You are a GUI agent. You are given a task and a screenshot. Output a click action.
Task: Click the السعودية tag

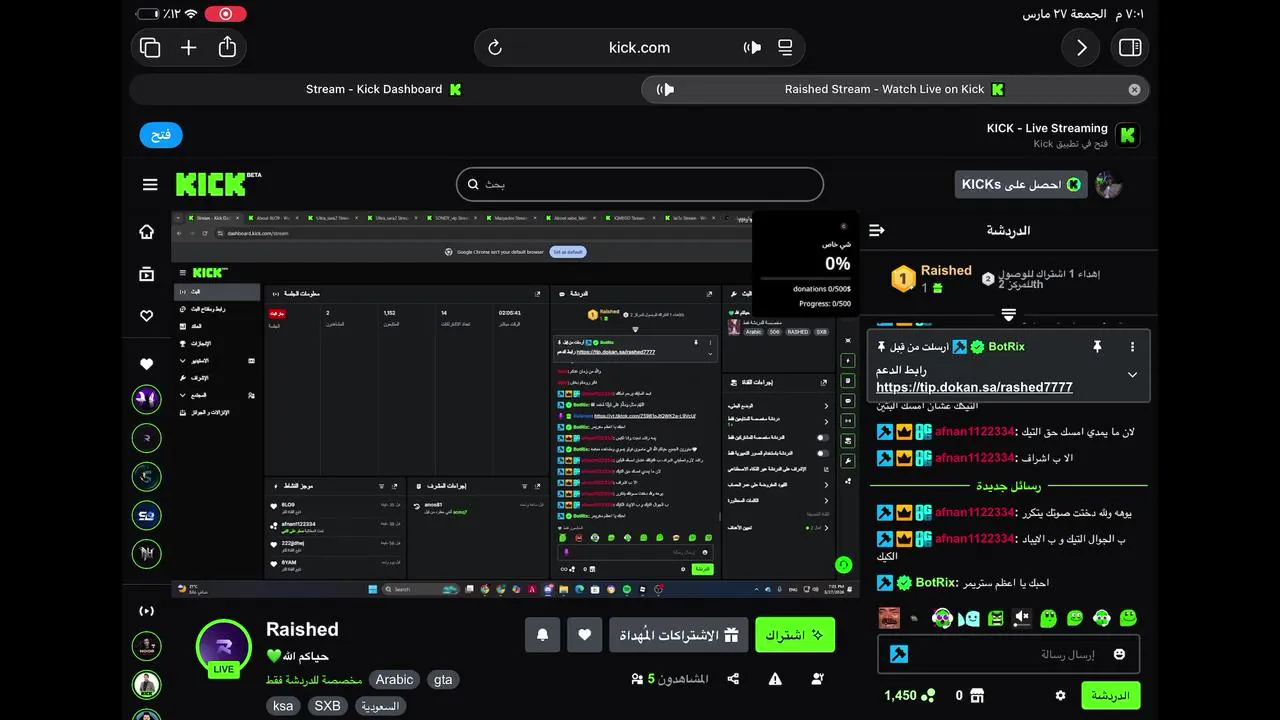tap(380, 706)
